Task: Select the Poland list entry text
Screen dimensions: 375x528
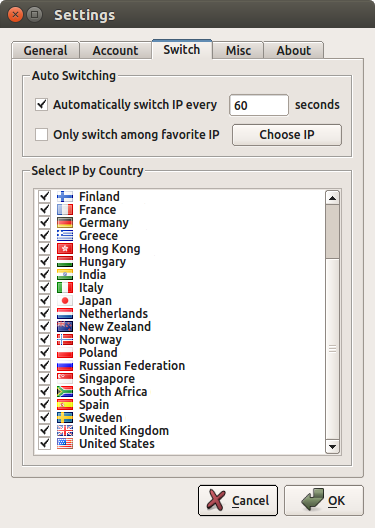Action: pos(98,353)
